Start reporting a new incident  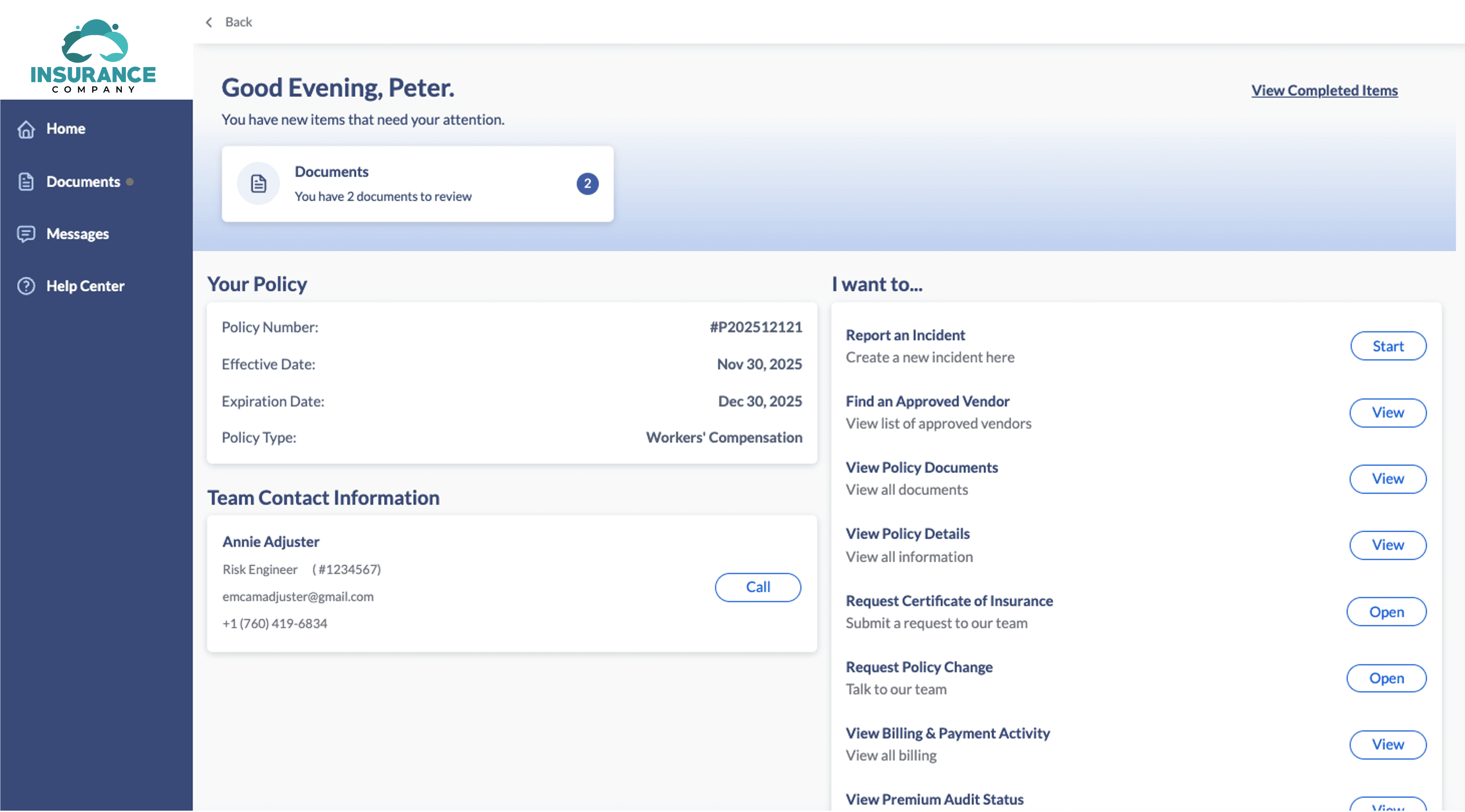point(1387,346)
